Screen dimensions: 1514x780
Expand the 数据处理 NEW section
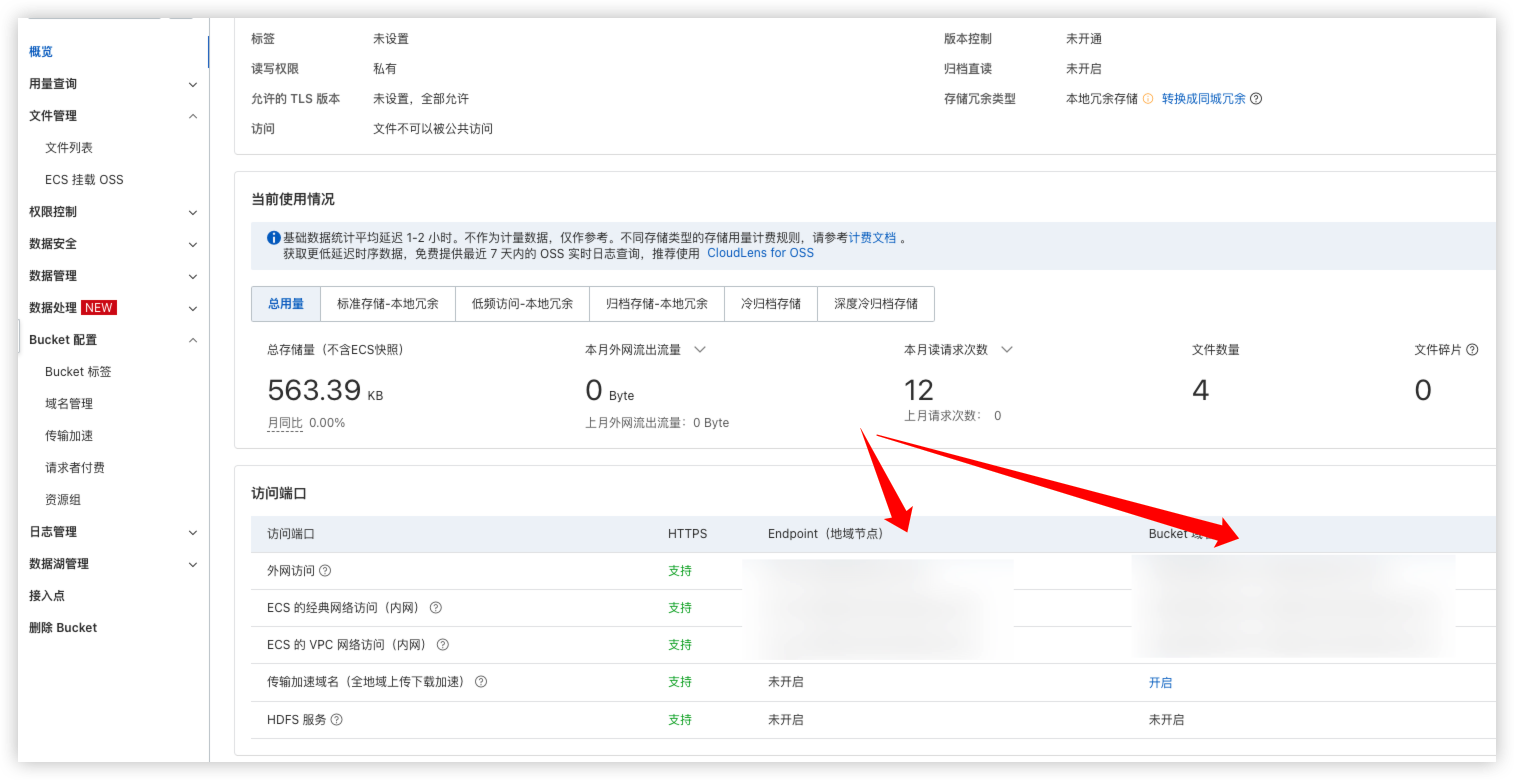point(113,308)
